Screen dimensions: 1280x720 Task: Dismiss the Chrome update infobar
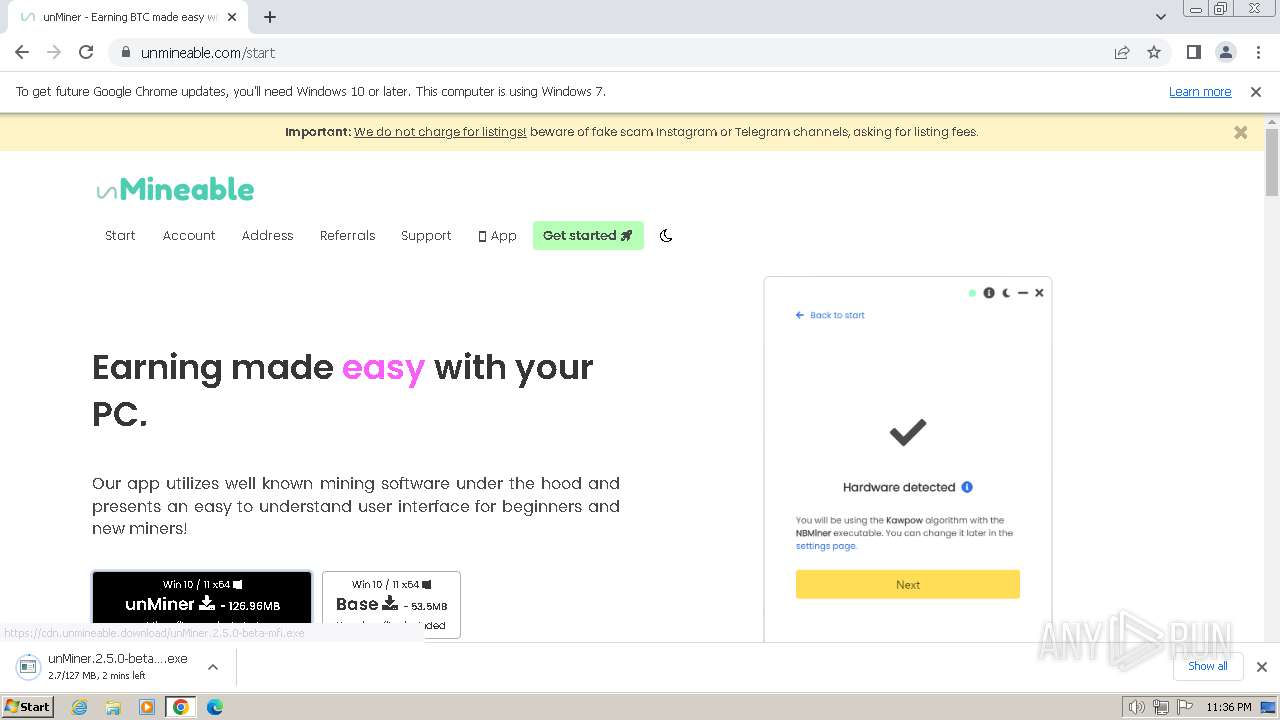click(x=1256, y=91)
